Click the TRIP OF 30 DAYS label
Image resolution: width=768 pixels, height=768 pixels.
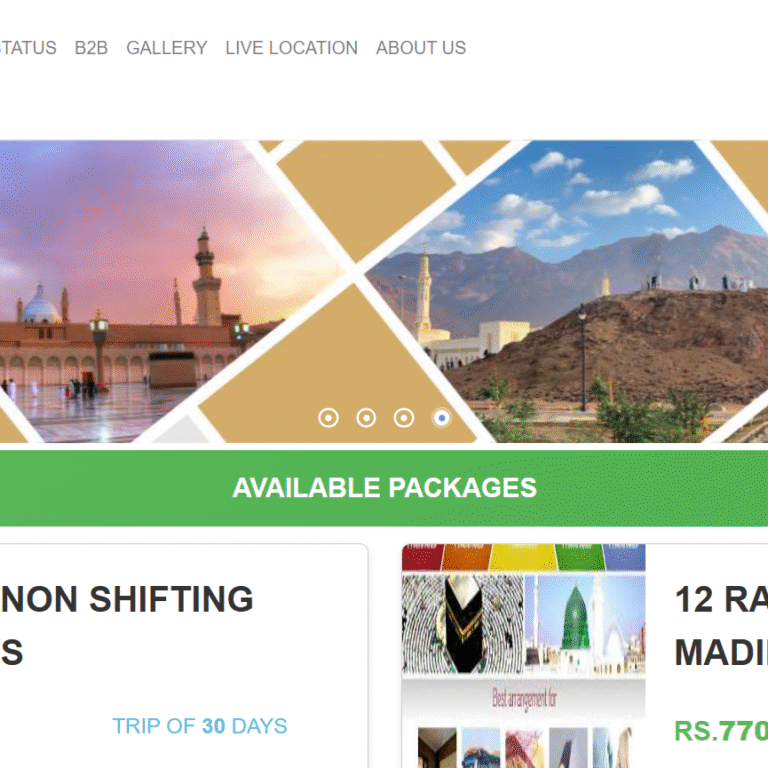tap(200, 726)
